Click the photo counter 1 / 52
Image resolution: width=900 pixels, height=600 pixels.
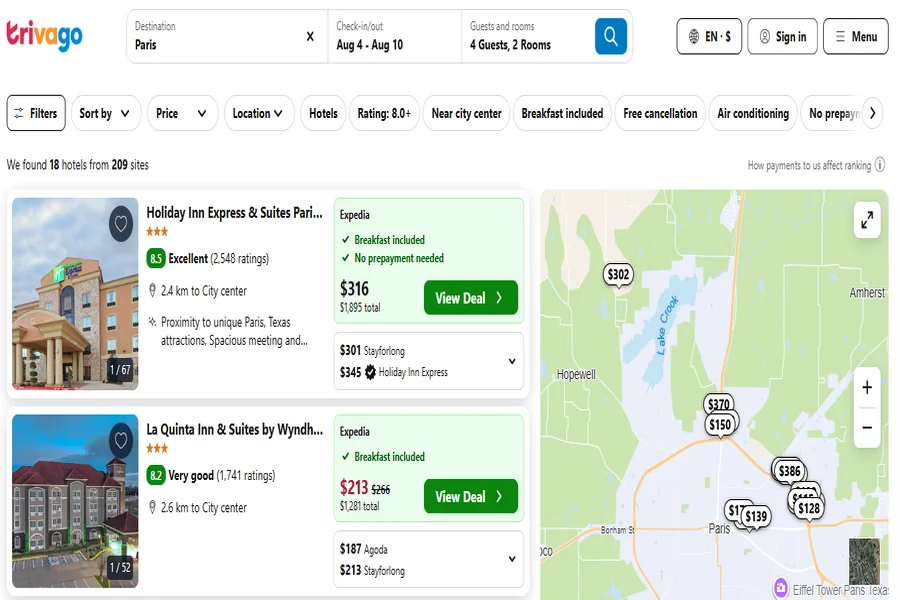click(x=121, y=568)
